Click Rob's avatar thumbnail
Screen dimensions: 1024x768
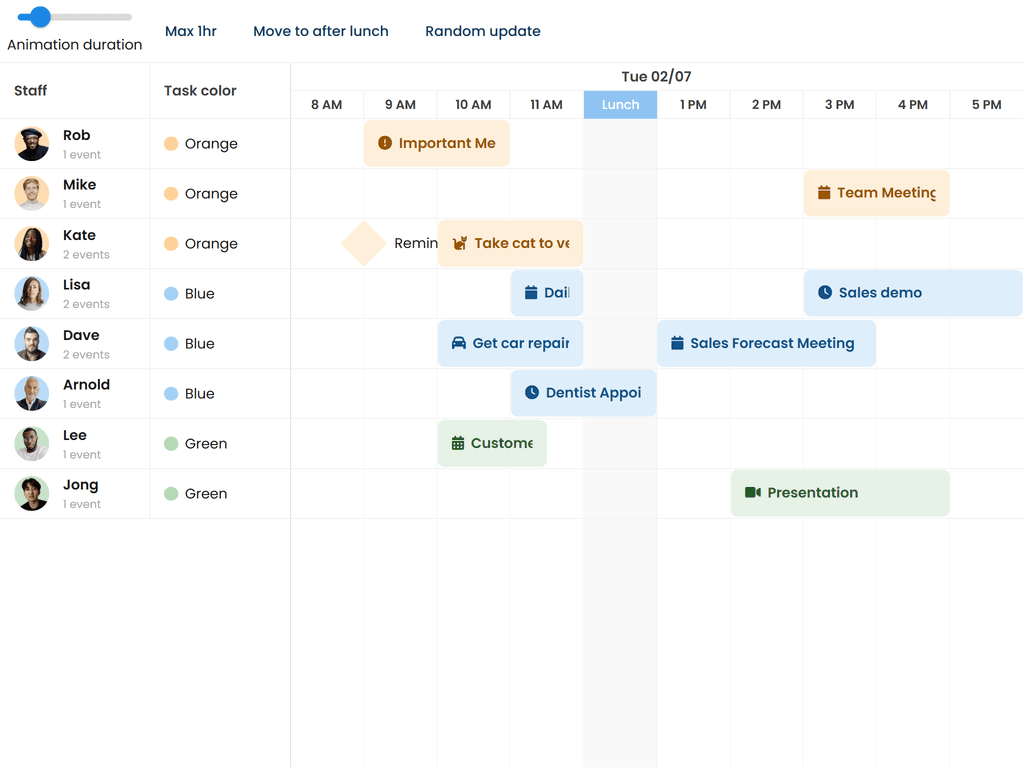(x=32, y=144)
